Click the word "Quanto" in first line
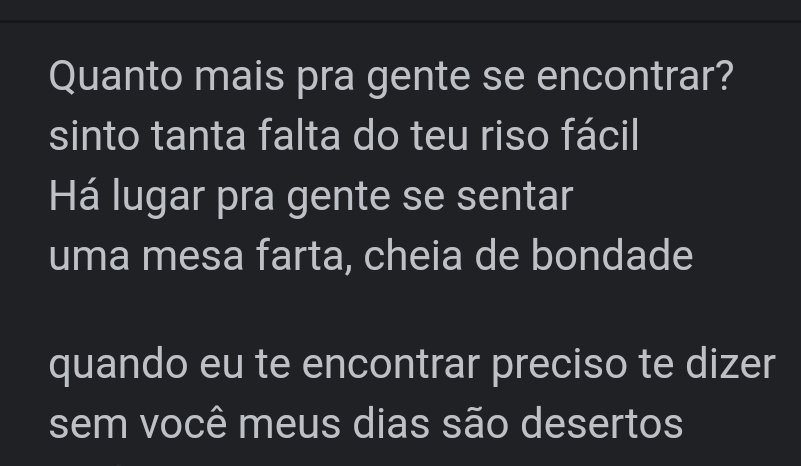Screen dimensions: 801x466 [x=116, y=77]
